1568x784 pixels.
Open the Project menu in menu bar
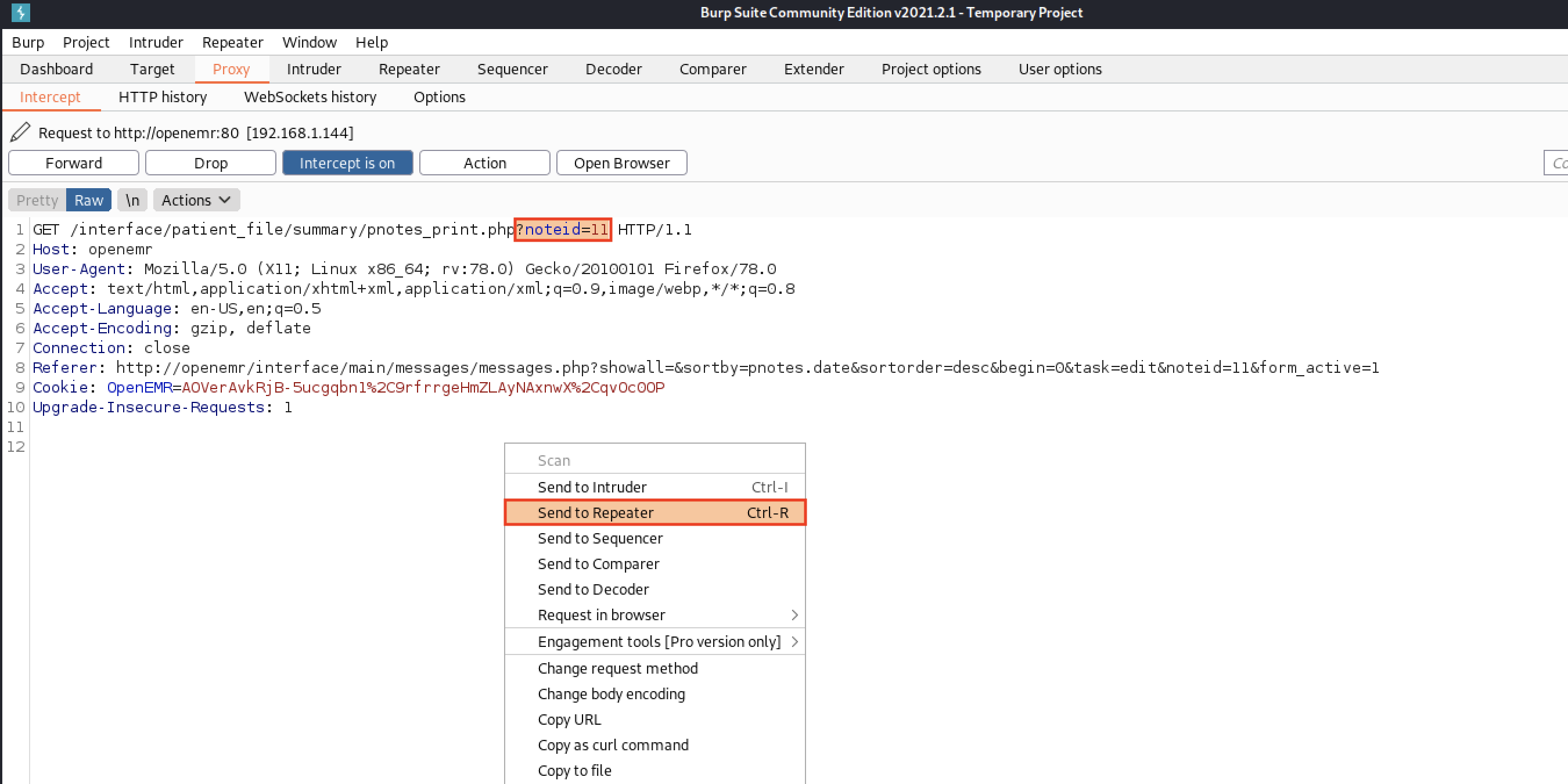[86, 42]
